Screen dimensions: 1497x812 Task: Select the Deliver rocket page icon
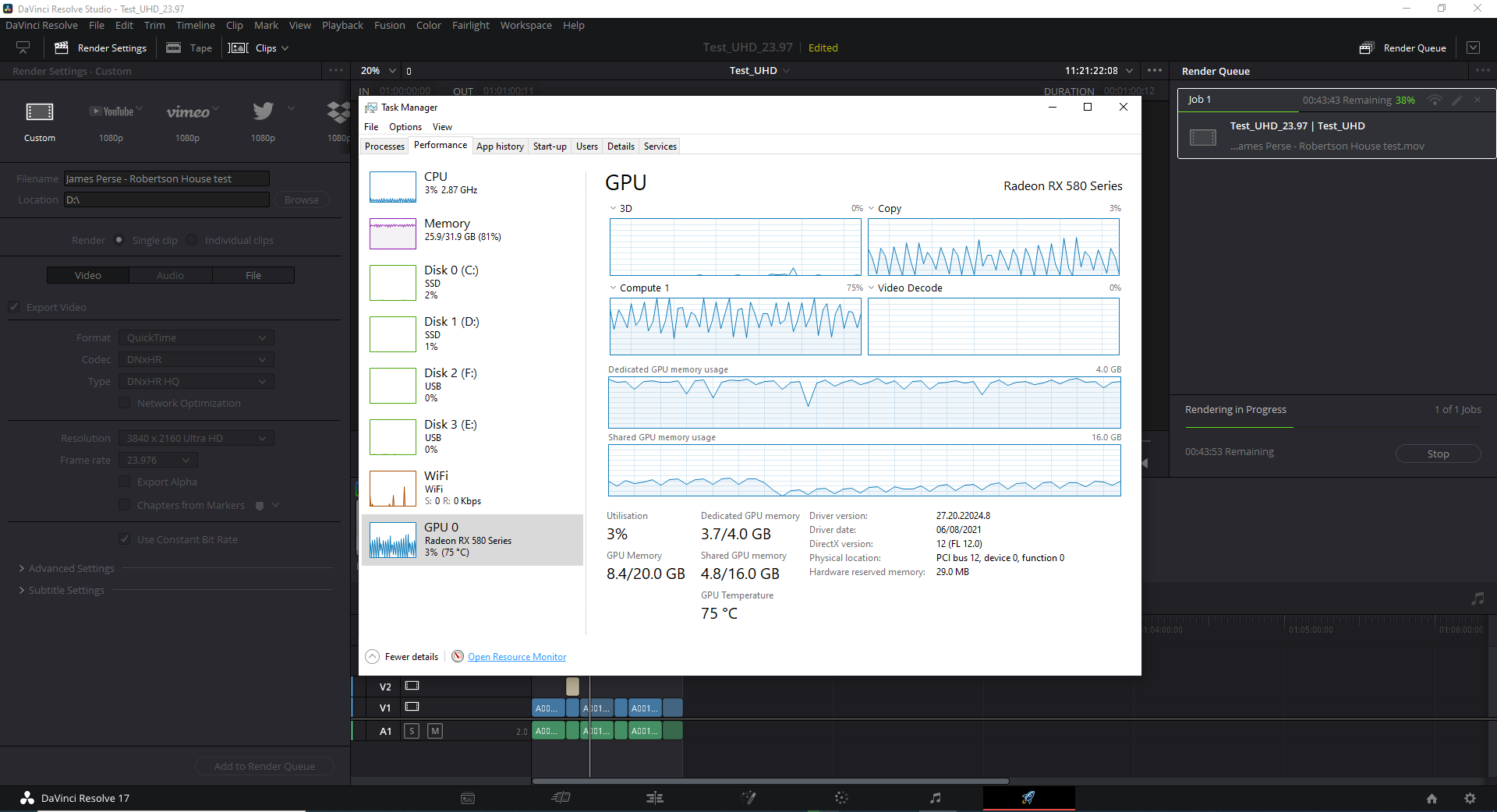coord(1028,798)
